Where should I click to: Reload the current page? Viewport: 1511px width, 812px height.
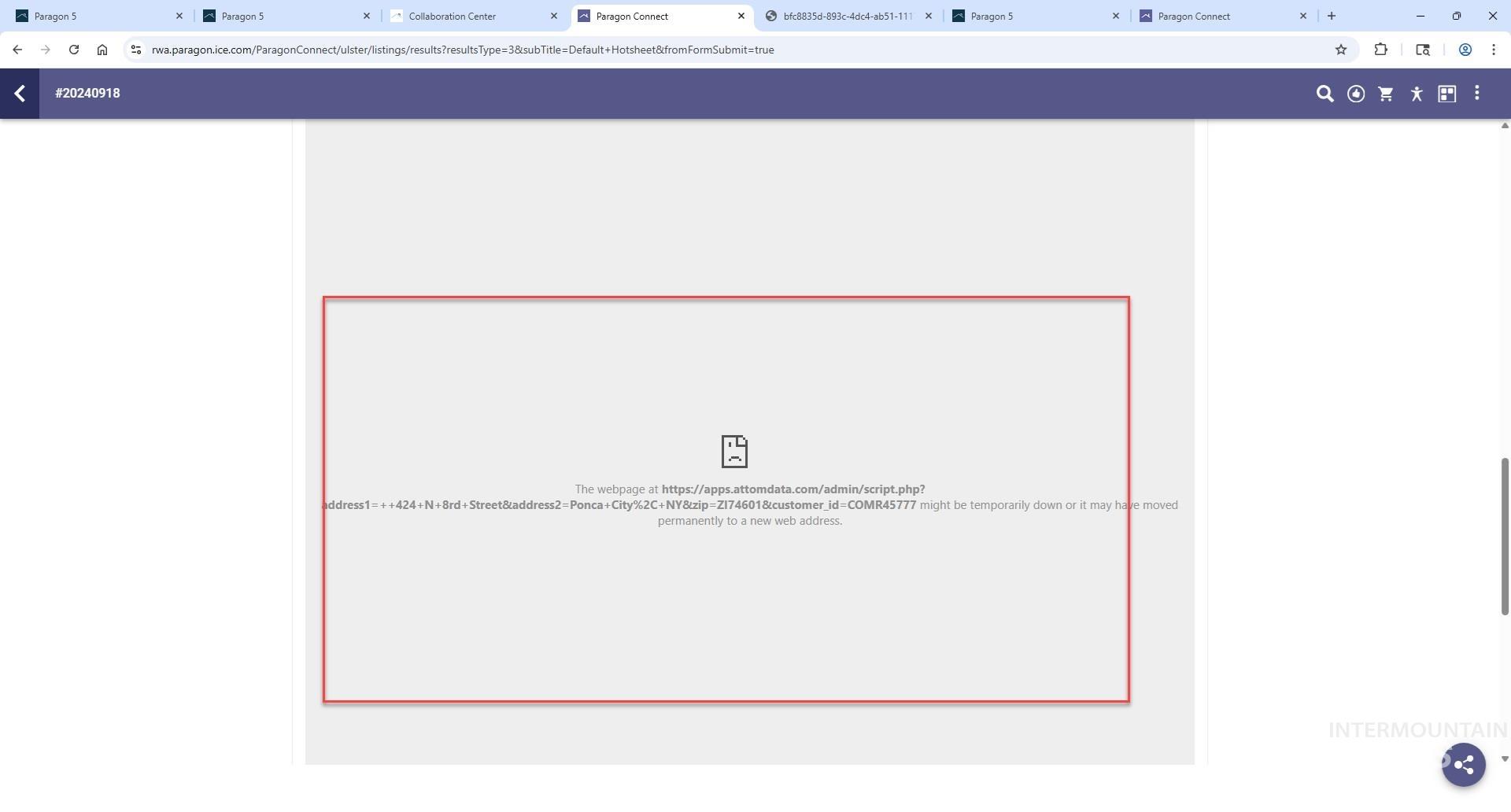click(x=74, y=50)
